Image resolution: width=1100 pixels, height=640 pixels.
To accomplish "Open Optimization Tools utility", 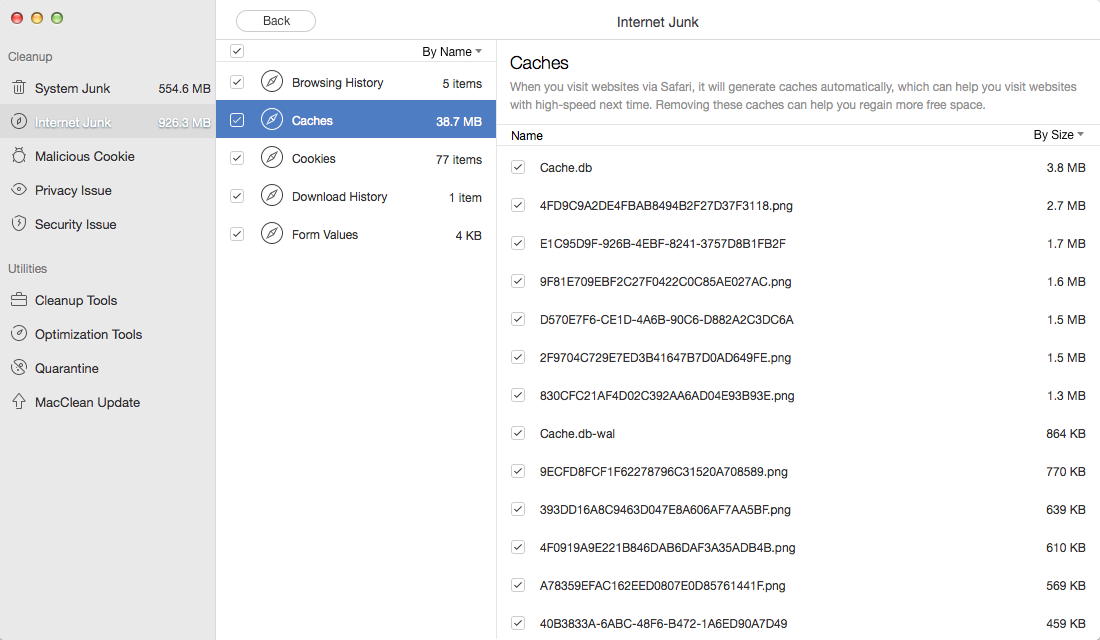I will tap(108, 334).
